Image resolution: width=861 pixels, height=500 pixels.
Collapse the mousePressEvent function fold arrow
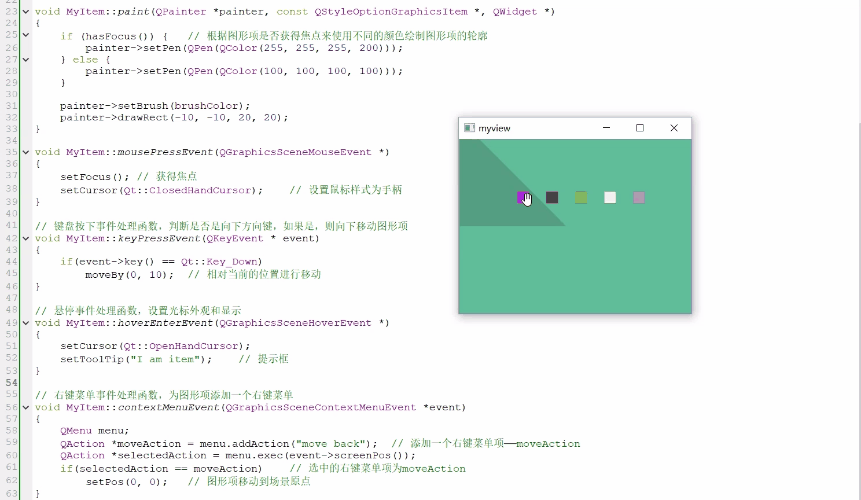point(26,152)
